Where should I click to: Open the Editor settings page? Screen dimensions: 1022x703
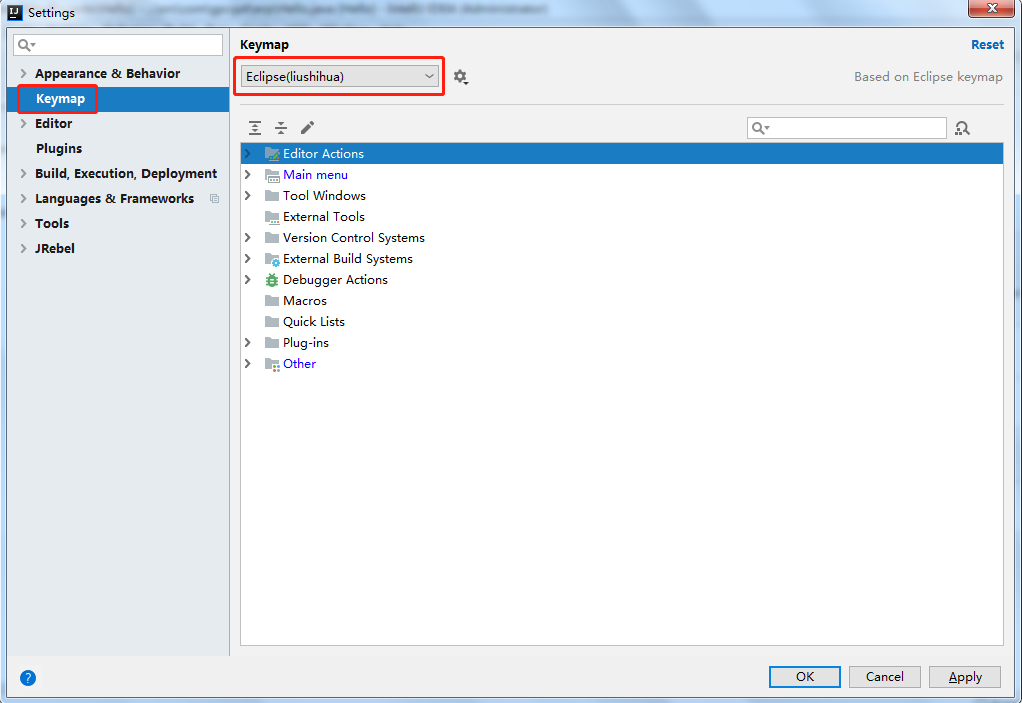point(53,124)
